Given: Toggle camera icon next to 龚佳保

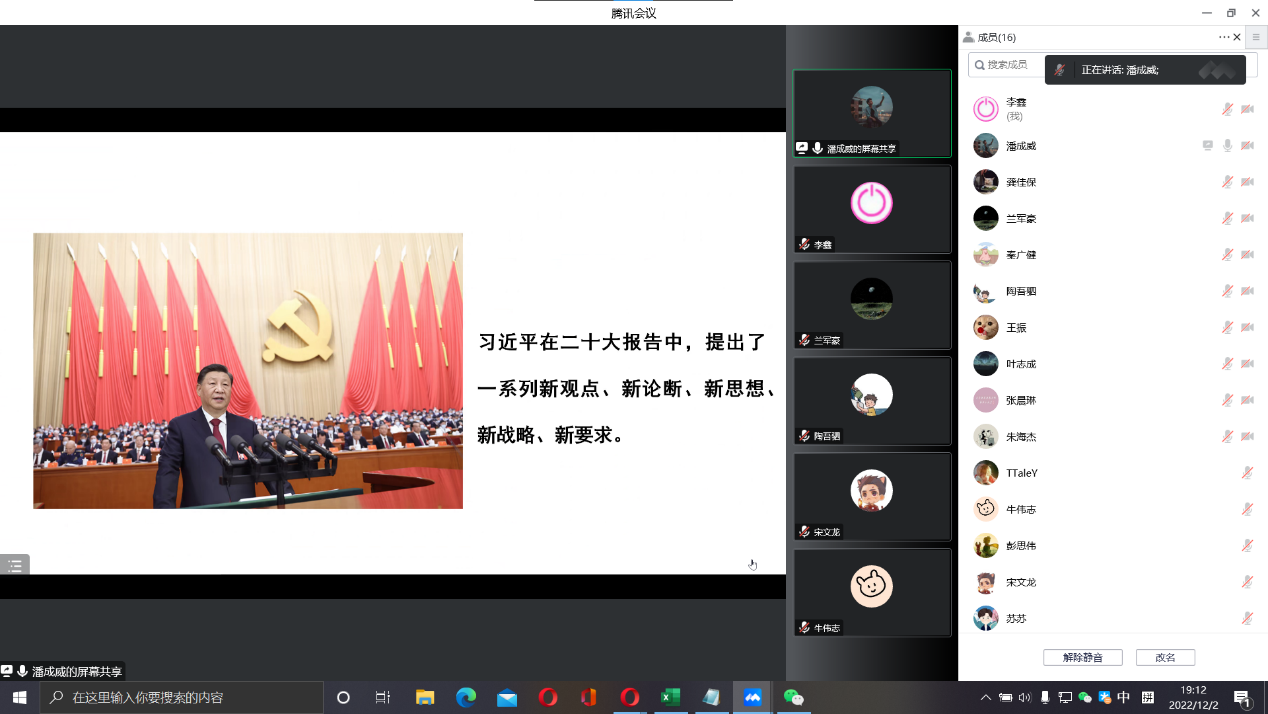Looking at the screenshot, I should [1247, 182].
